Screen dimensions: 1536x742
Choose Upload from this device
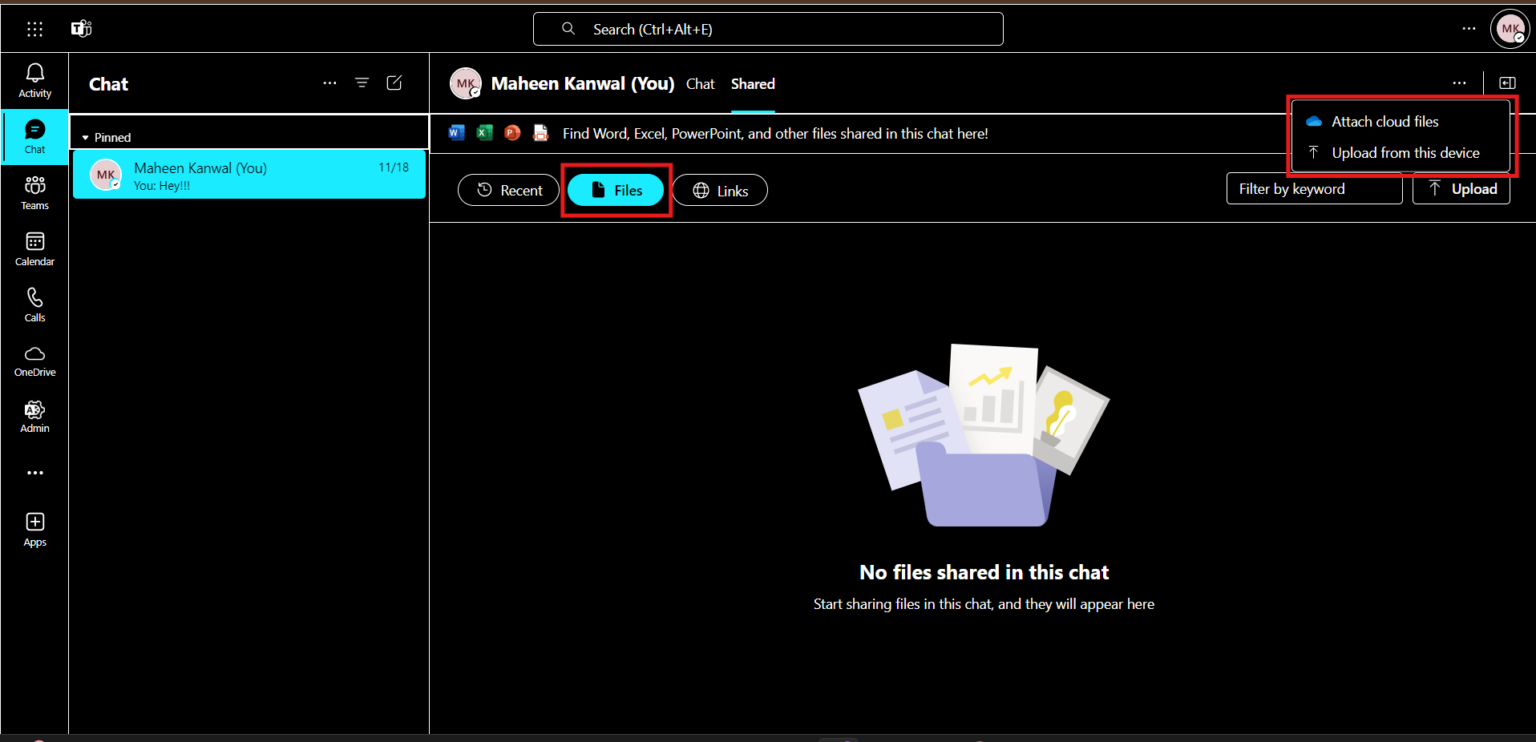[x=1404, y=153]
